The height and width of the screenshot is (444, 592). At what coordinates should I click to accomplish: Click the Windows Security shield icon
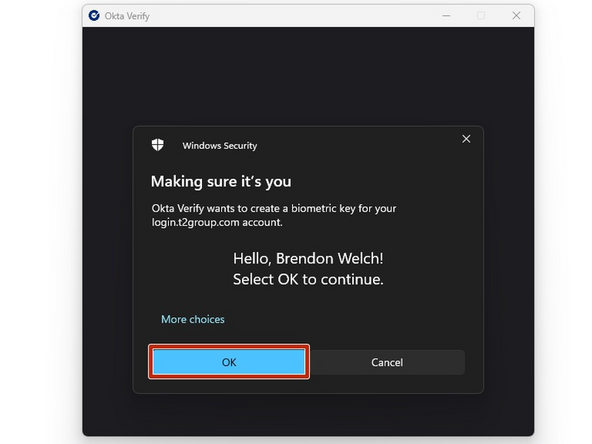(158, 145)
